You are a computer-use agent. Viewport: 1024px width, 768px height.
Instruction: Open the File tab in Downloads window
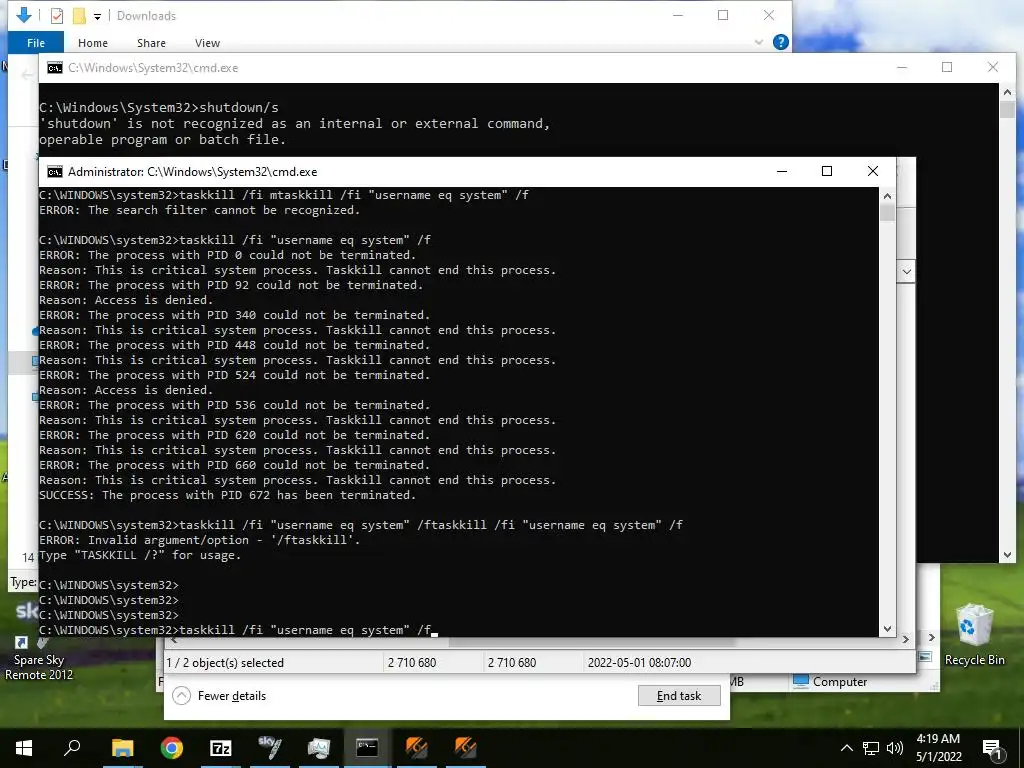[x=36, y=43]
